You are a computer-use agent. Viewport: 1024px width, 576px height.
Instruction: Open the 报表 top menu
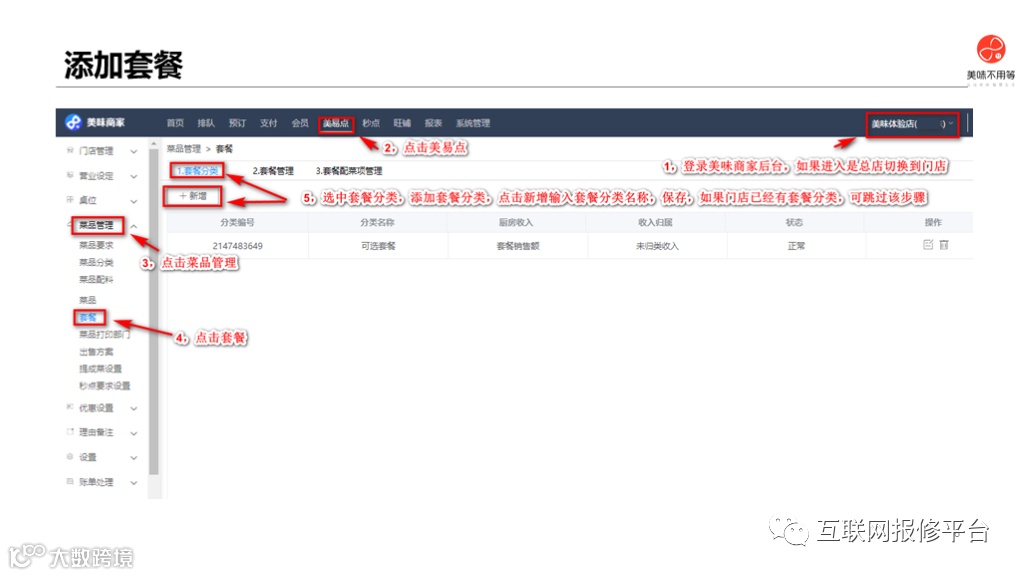coord(434,123)
